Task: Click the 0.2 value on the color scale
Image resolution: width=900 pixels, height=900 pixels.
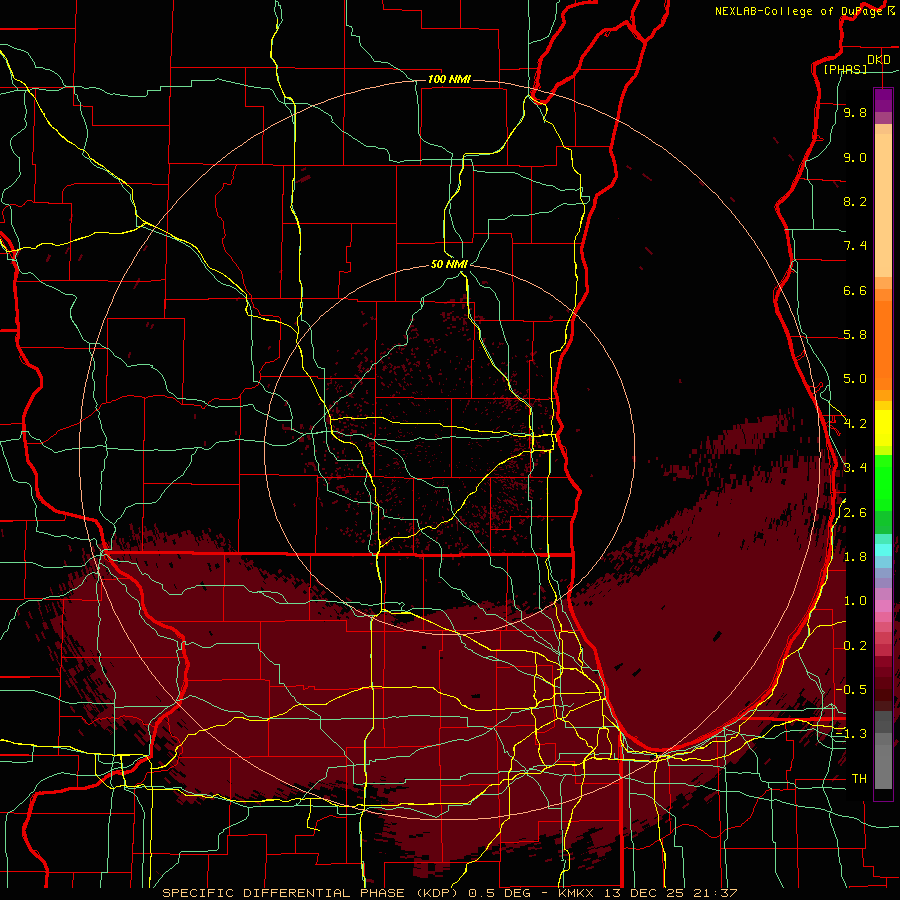Action: [855, 646]
